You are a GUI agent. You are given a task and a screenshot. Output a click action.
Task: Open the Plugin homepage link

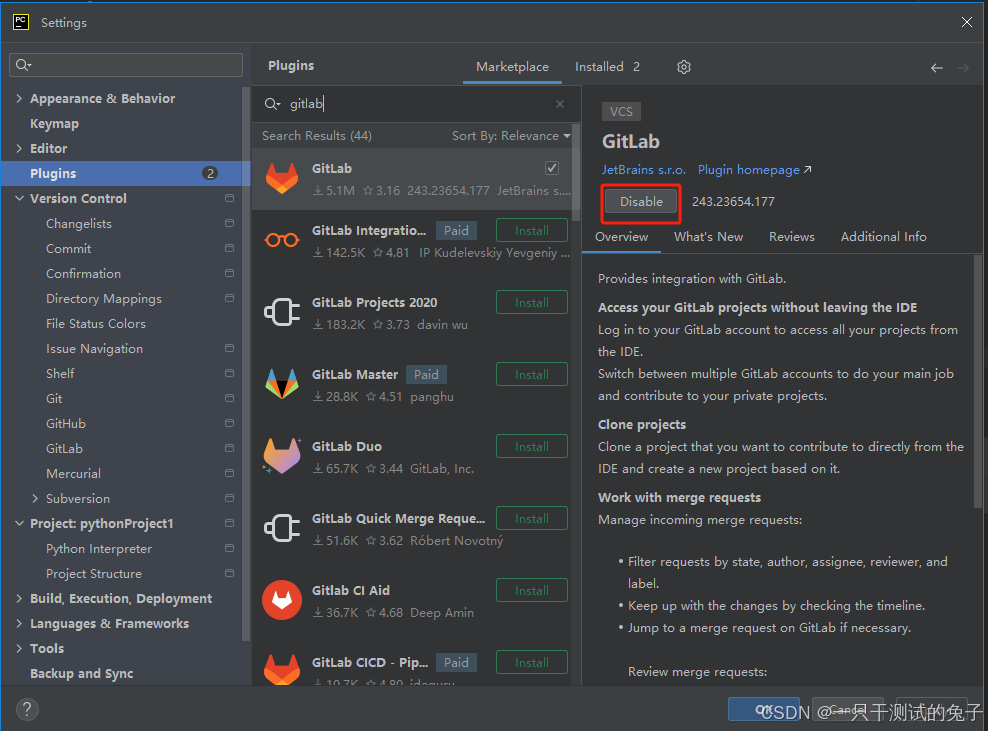click(x=754, y=170)
